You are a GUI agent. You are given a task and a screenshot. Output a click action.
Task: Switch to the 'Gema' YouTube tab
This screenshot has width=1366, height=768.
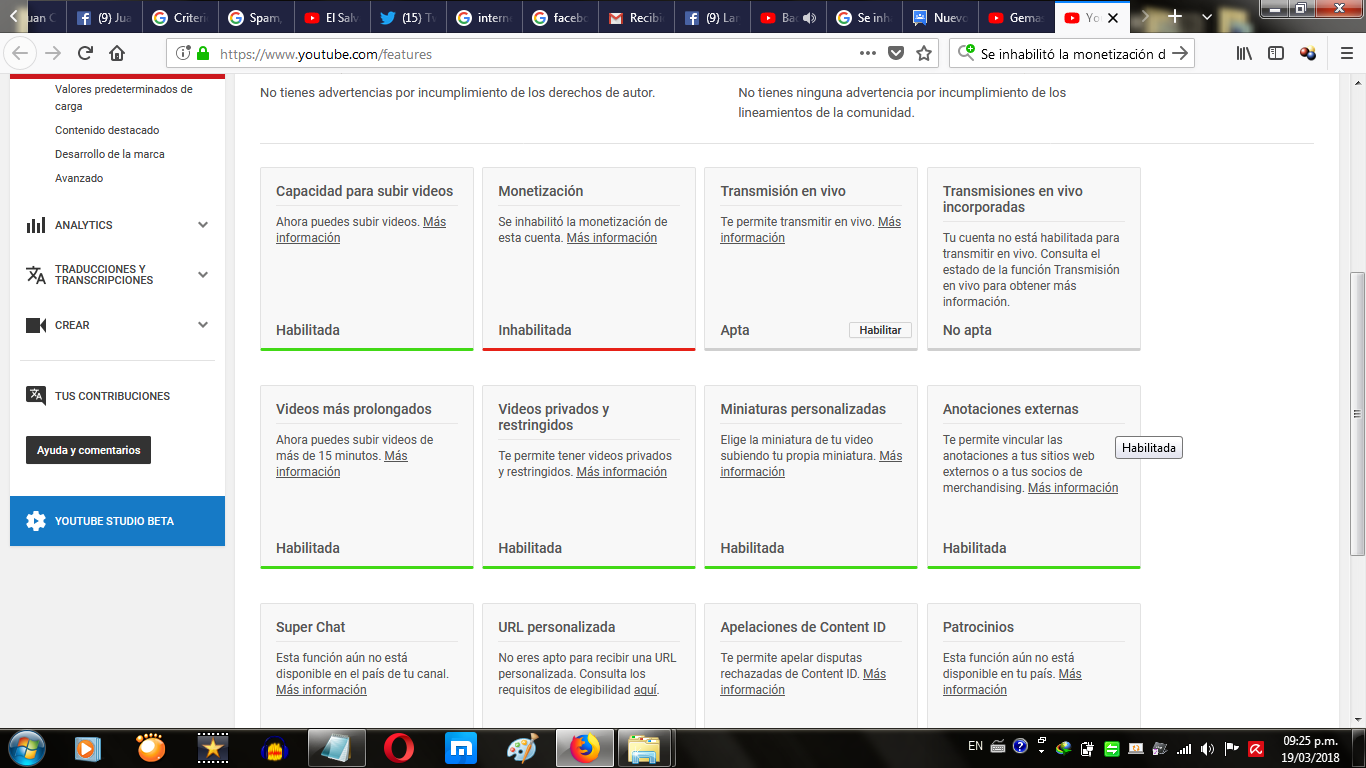pos(1014,17)
